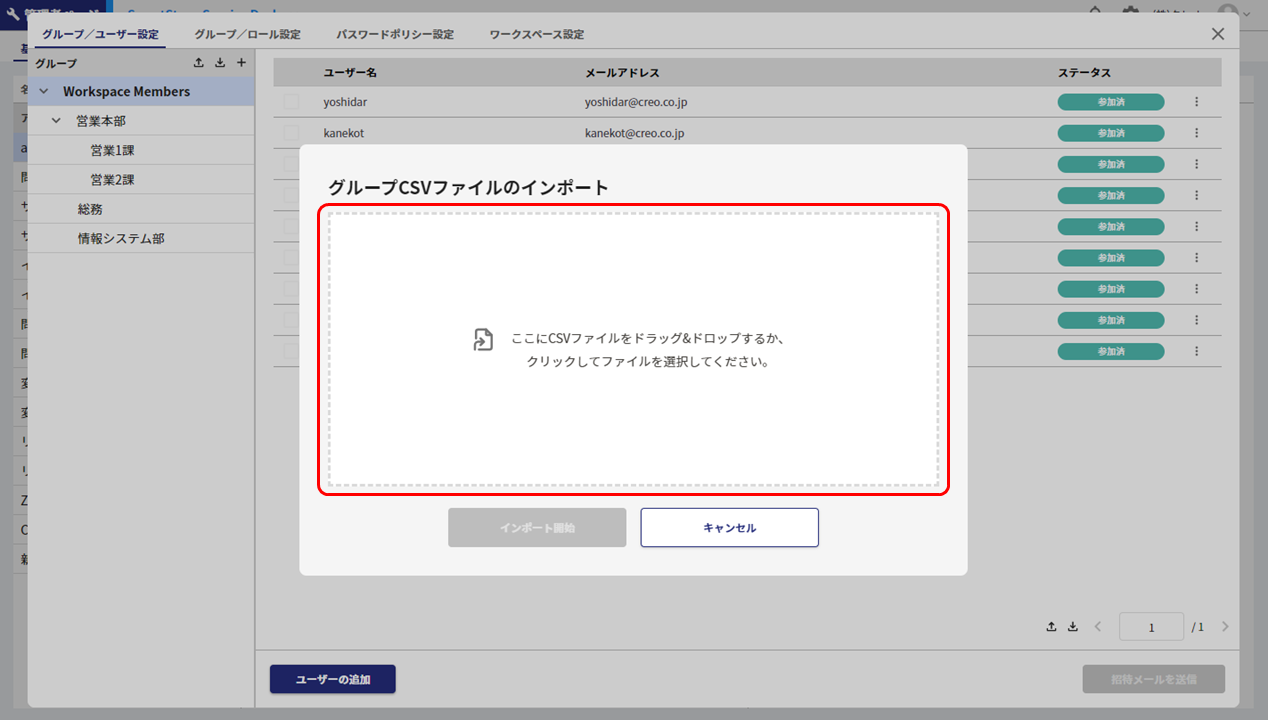This screenshot has height=720, width=1268.
Task: Click the group upload icon in the グループ header
Action: pos(199,63)
